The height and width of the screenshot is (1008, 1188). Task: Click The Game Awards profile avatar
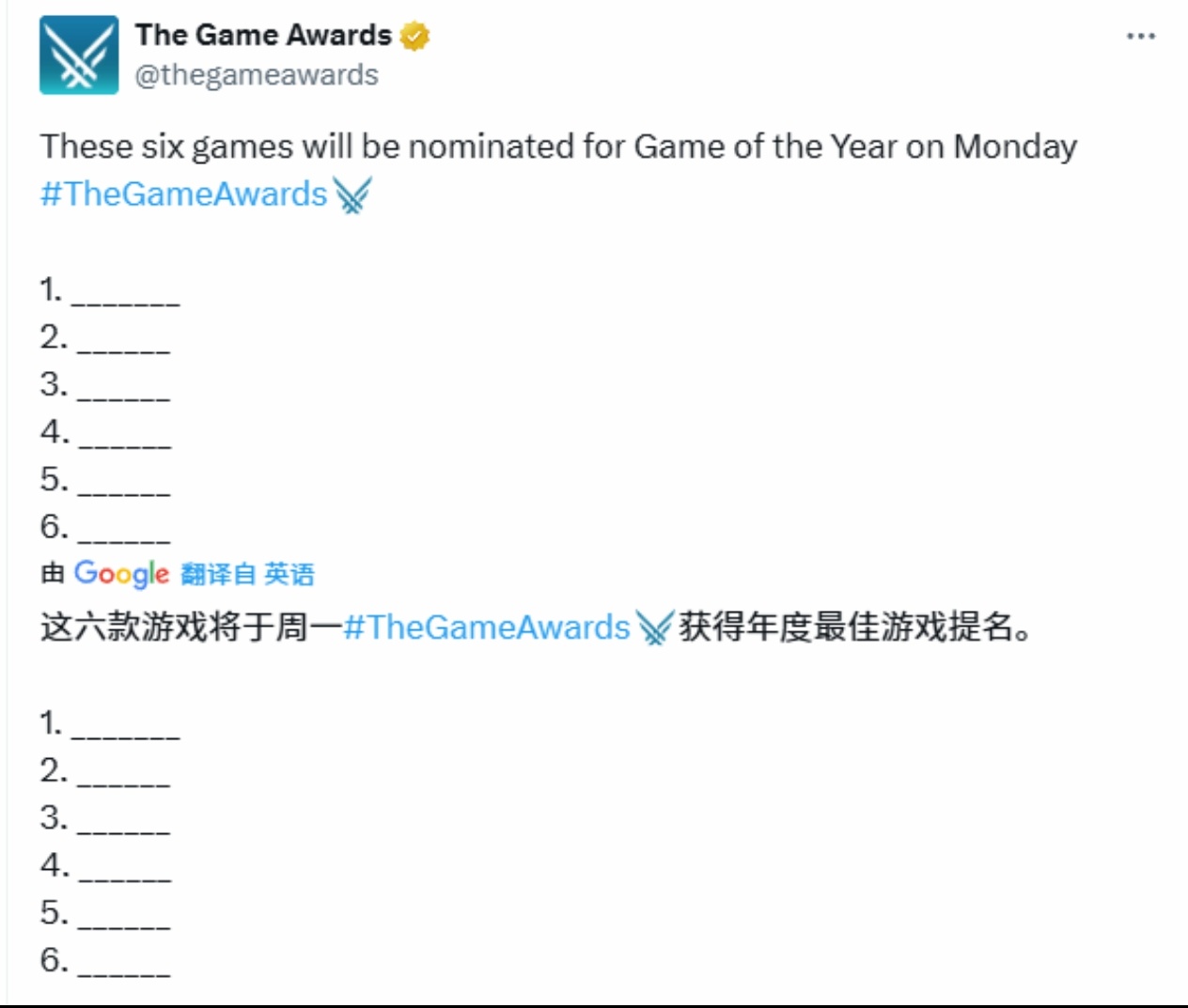tap(79, 54)
